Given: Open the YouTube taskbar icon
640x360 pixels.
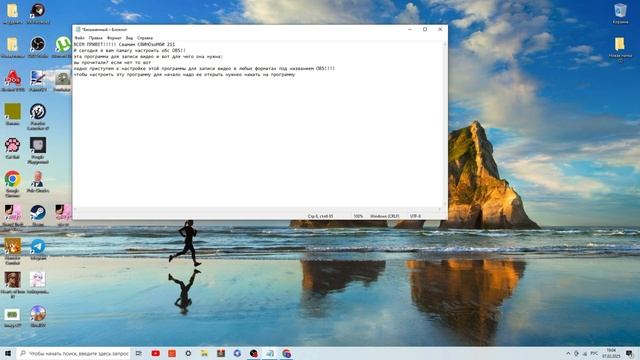Looking at the screenshot, I should [x=156, y=353].
